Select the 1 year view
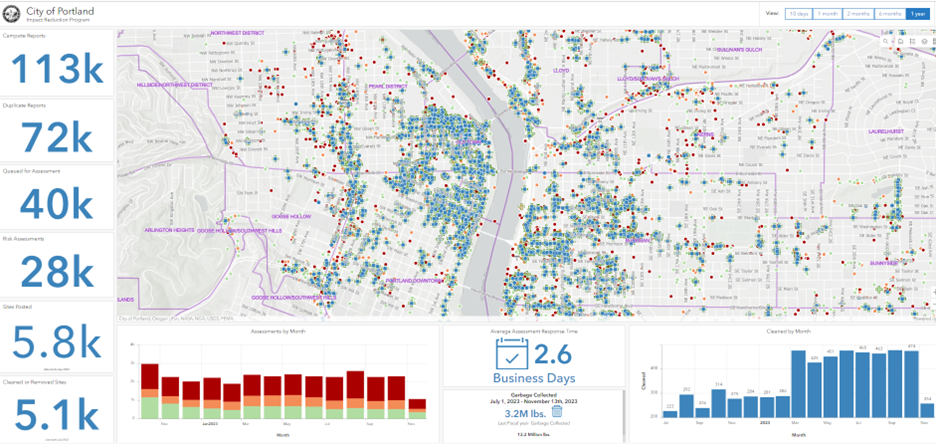Viewport: 936px width, 444px height. coord(917,14)
